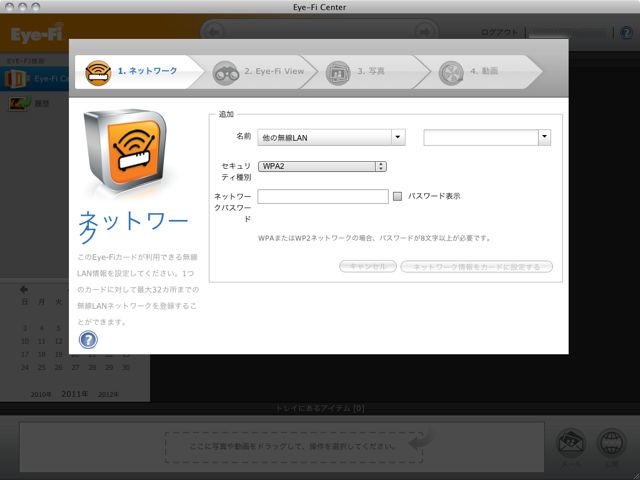Click the ログアウト link in the header
640x480 pixels.
coord(499,32)
